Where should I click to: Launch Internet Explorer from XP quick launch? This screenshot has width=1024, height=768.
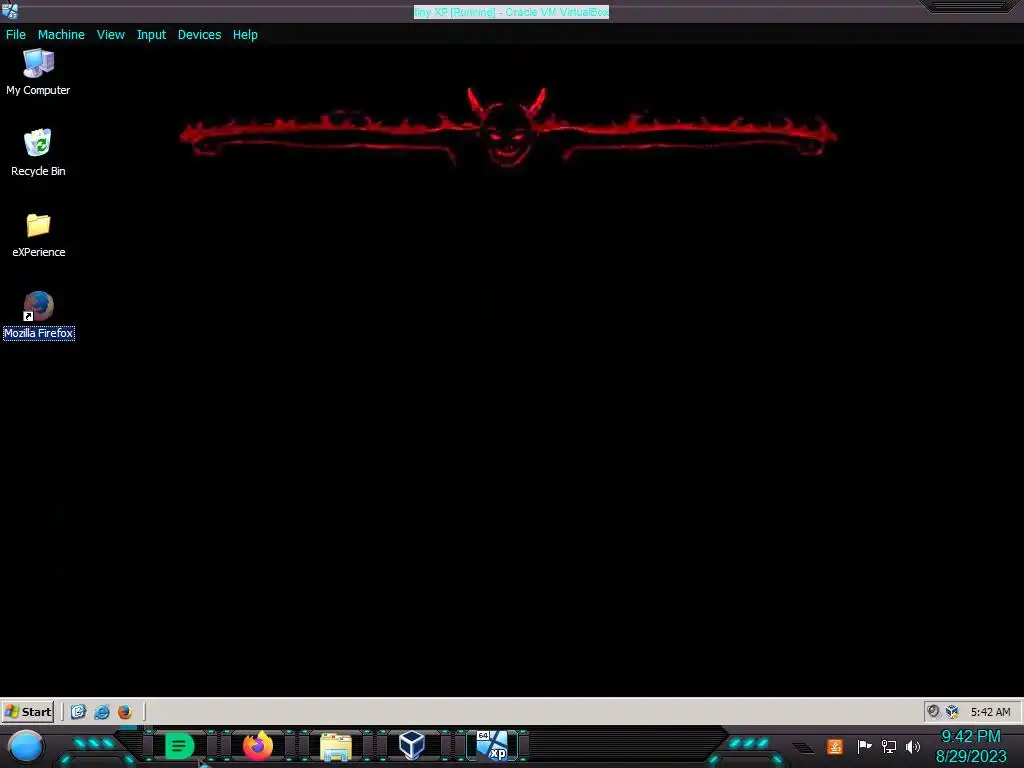point(101,712)
